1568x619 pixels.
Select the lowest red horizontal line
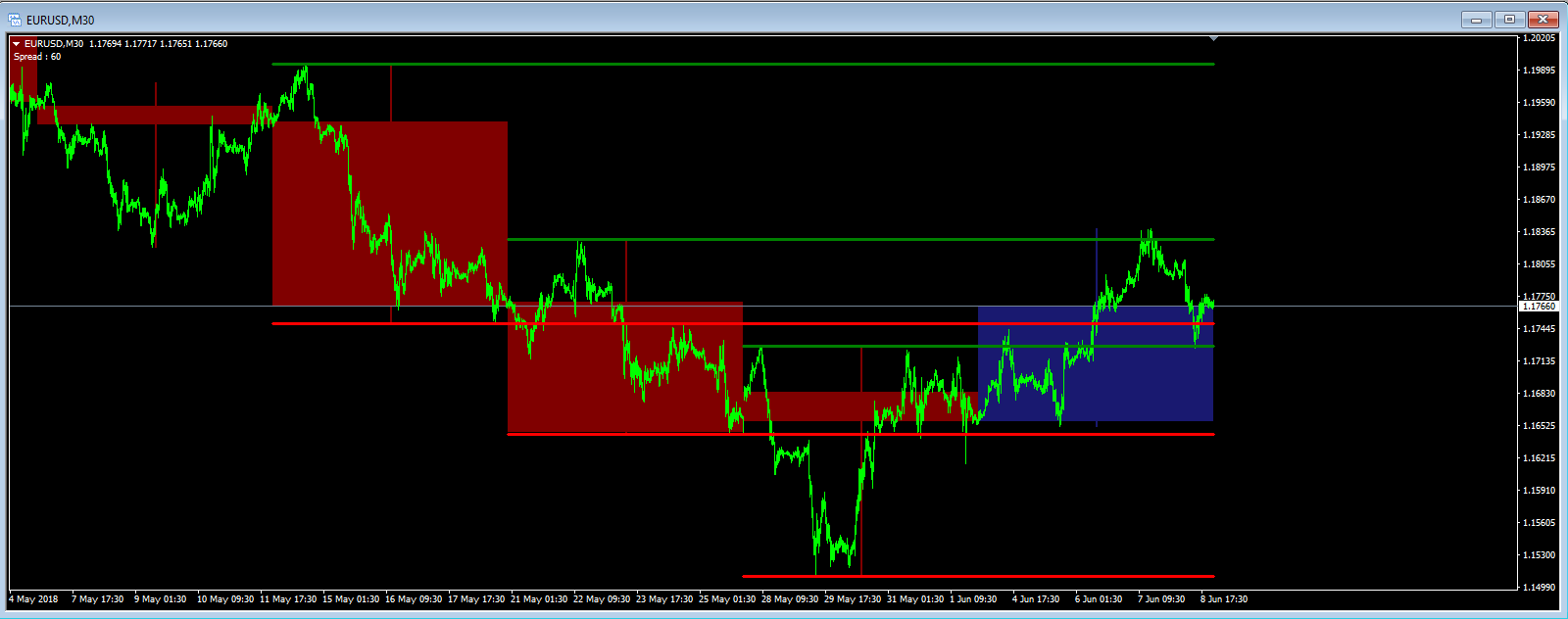[x=978, y=577]
